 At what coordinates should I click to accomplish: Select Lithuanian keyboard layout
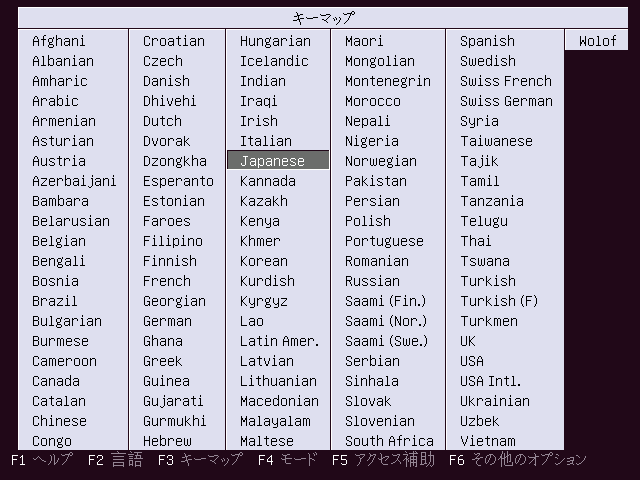click(278, 381)
